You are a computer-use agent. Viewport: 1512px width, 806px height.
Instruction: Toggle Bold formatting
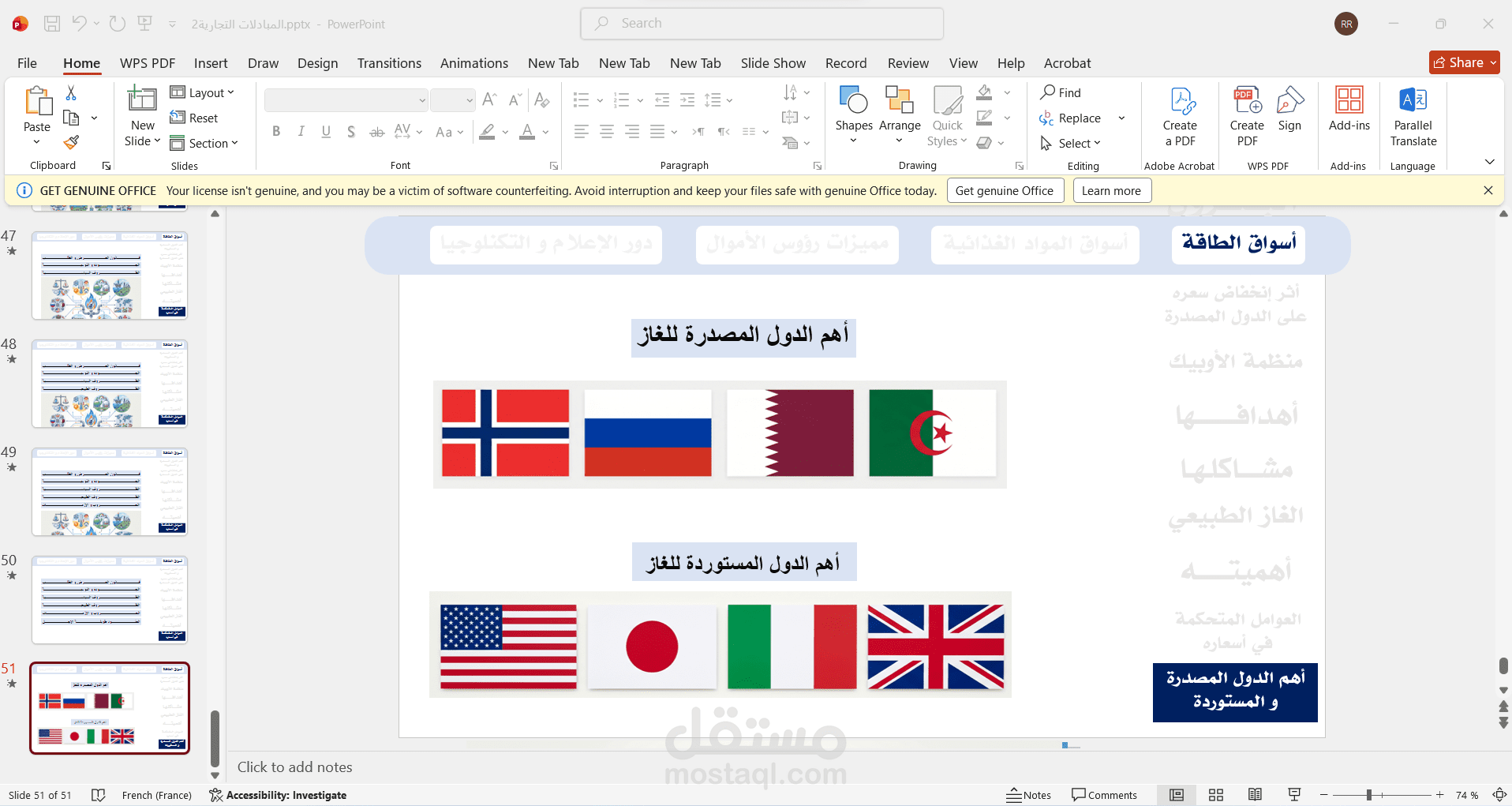276,132
